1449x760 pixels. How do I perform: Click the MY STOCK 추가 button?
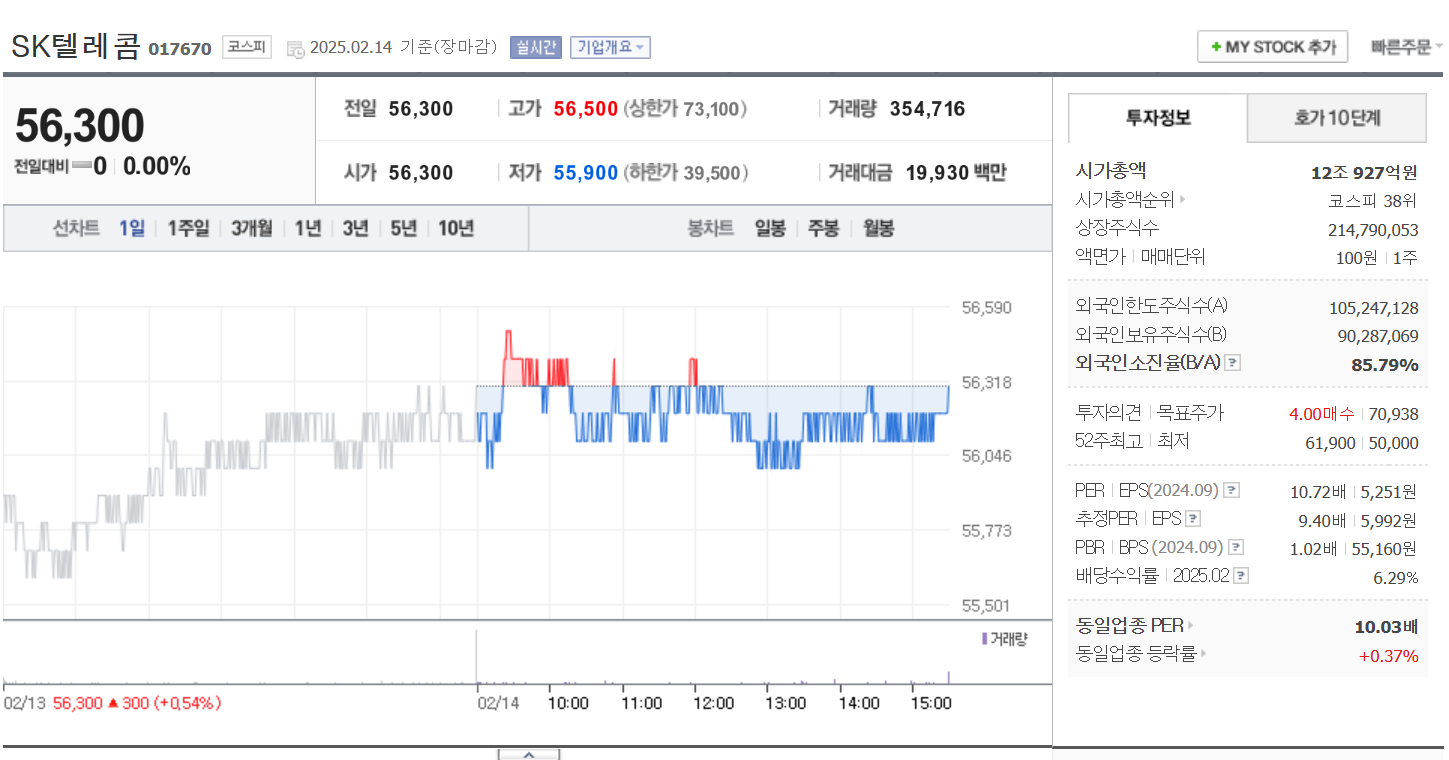1272,45
